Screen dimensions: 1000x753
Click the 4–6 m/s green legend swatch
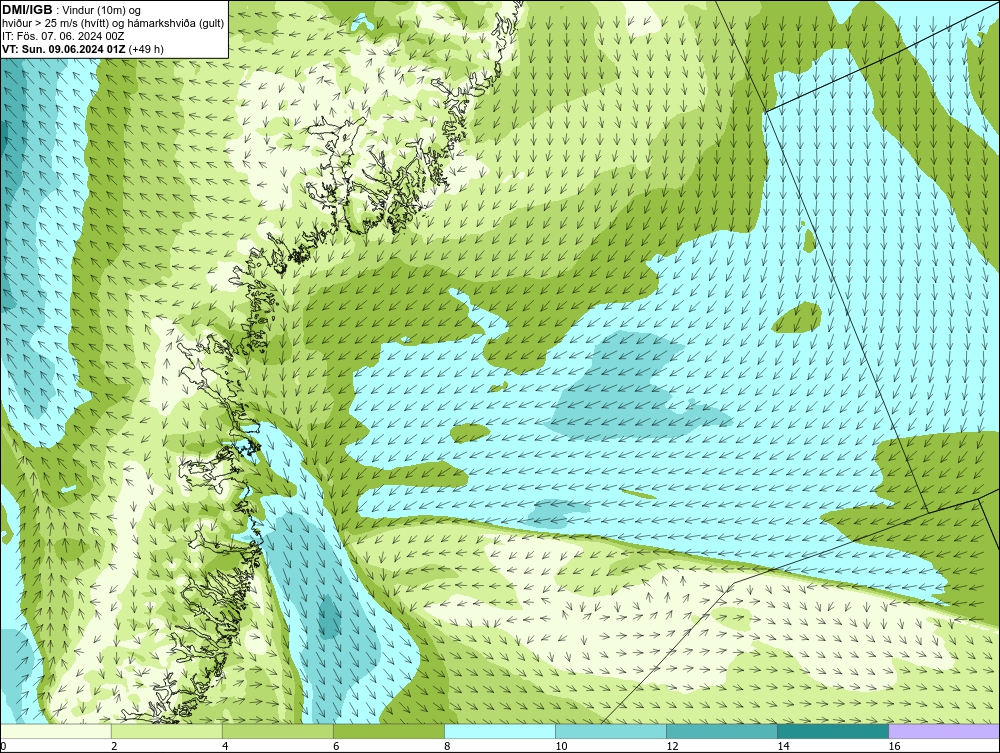(277, 731)
